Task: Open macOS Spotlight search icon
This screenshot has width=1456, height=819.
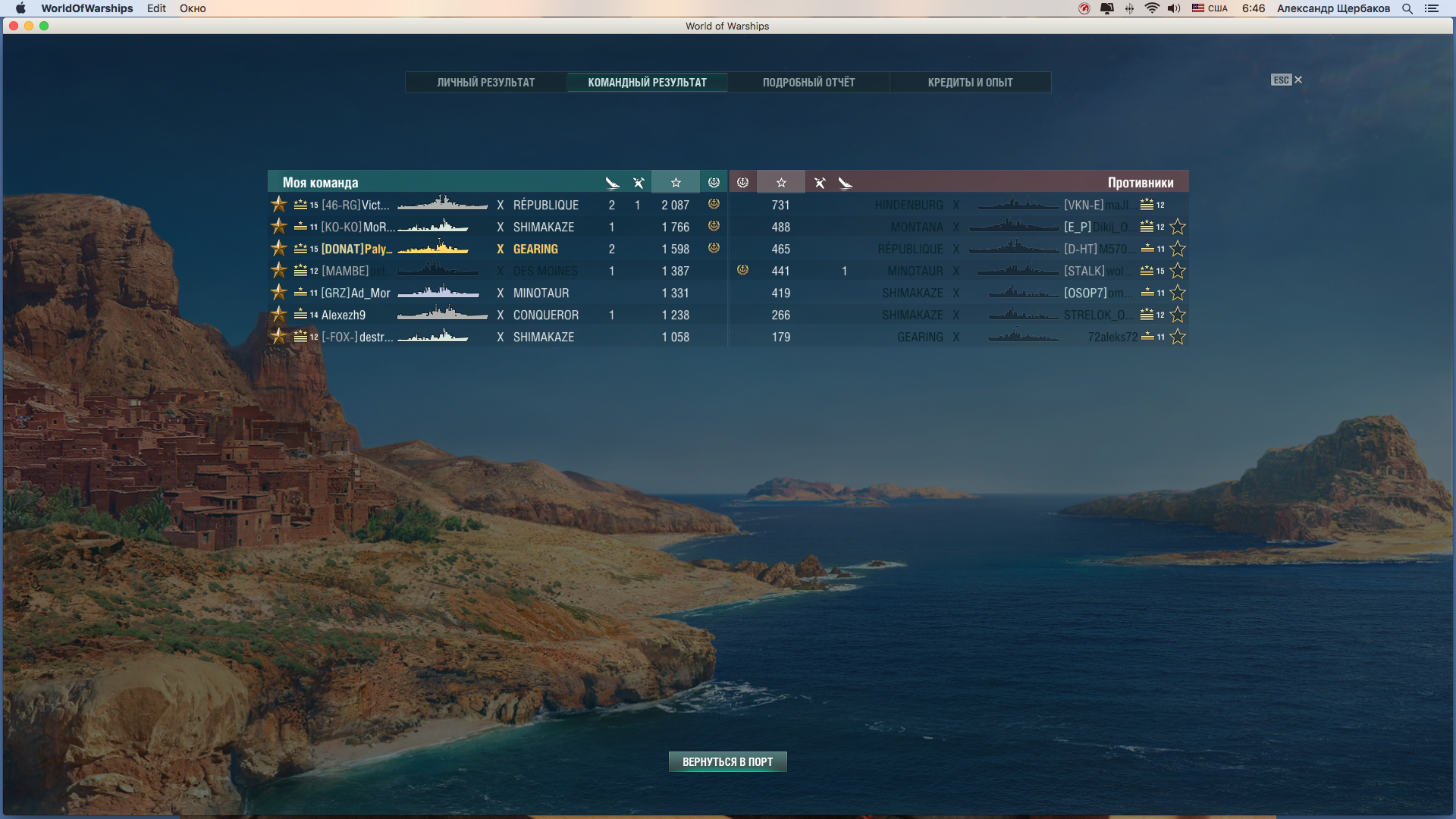Action: tap(1407, 8)
